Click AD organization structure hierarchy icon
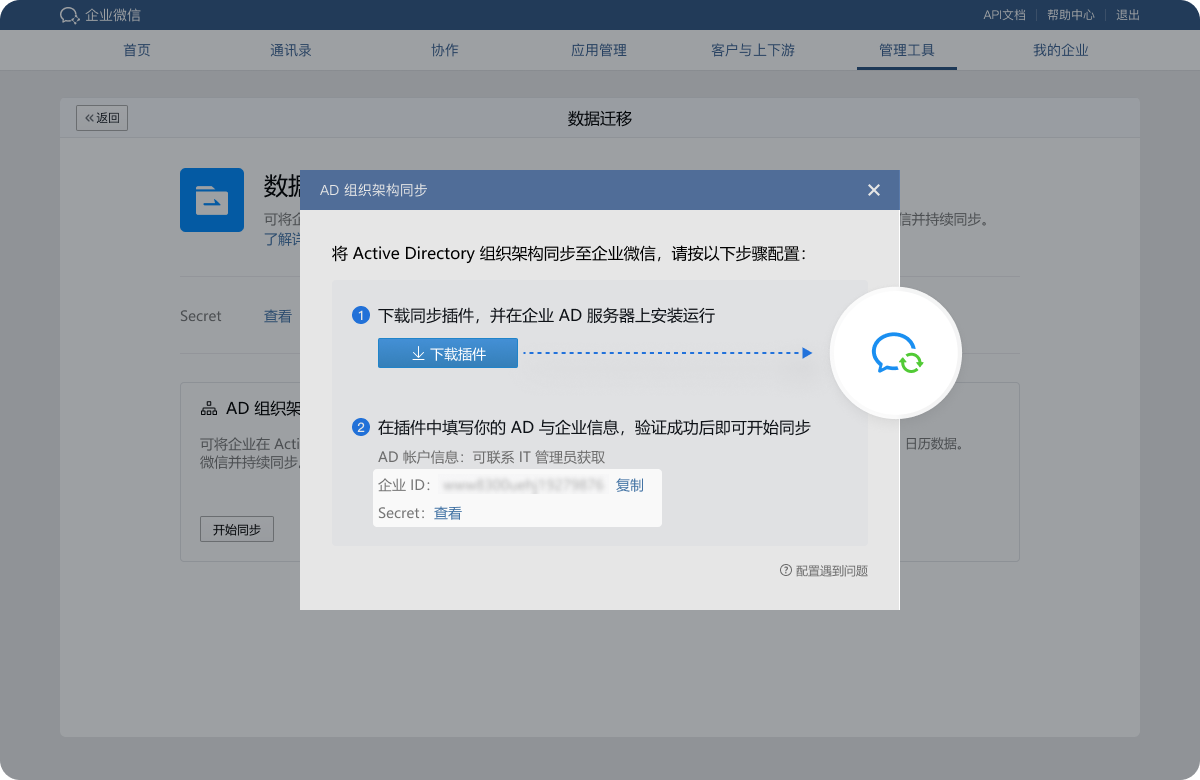The height and width of the screenshot is (780, 1200). click(209, 408)
